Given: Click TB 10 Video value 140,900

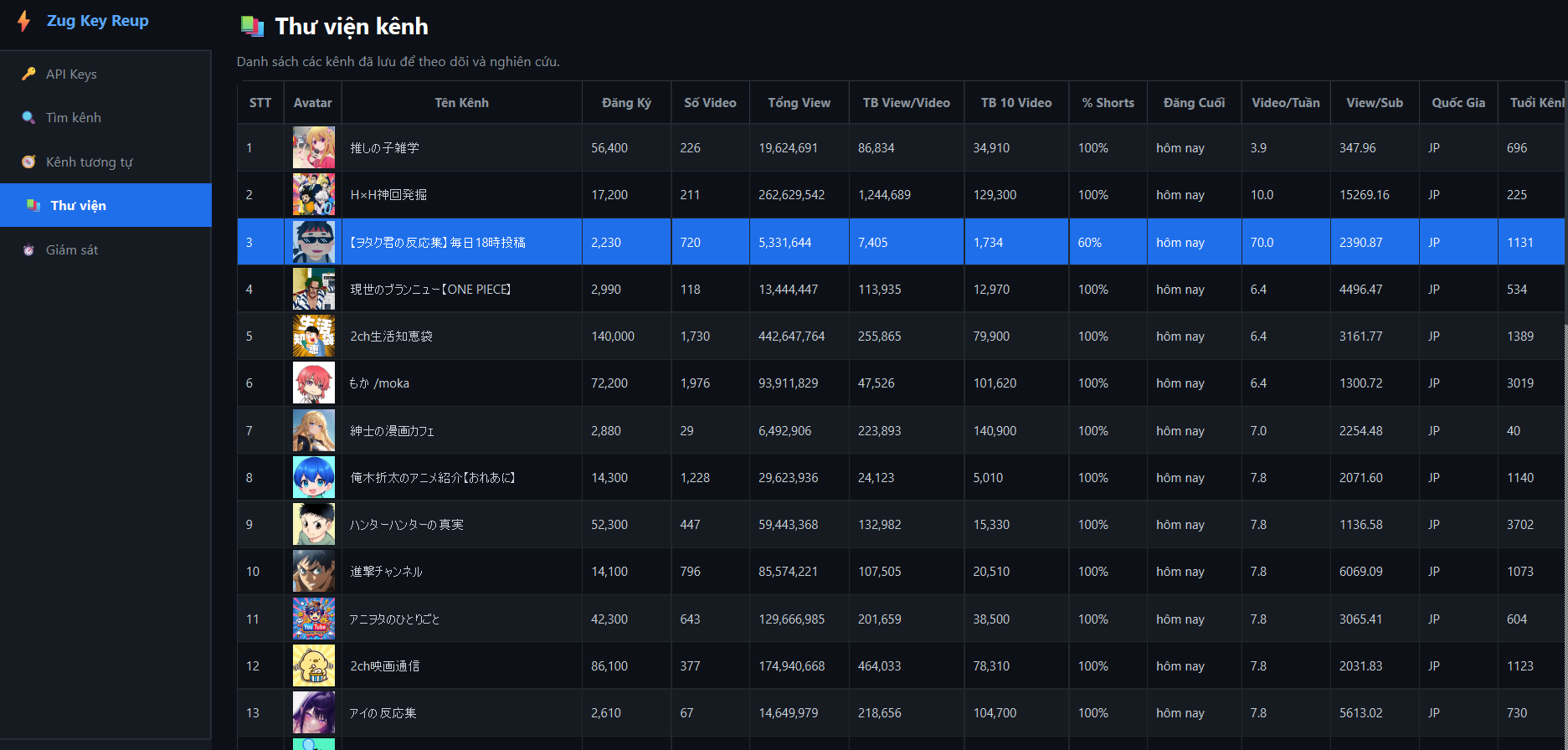Looking at the screenshot, I should pyautogui.click(x=995, y=431).
